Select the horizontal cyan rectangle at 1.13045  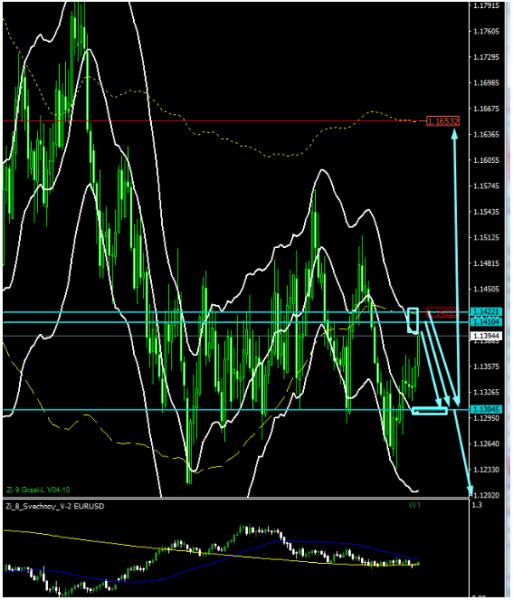[x=430, y=411]
